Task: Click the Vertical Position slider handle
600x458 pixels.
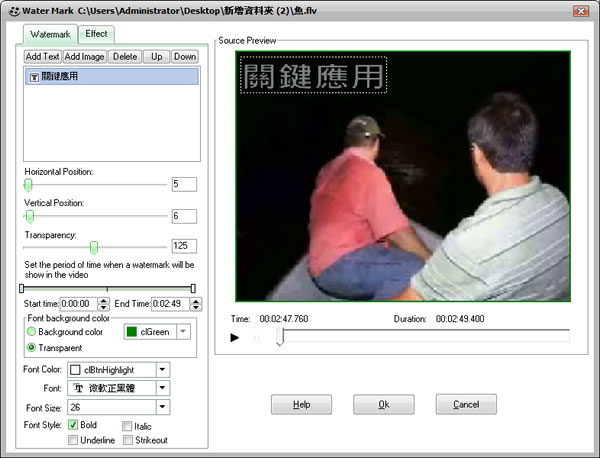Action: tap(29, 216)
